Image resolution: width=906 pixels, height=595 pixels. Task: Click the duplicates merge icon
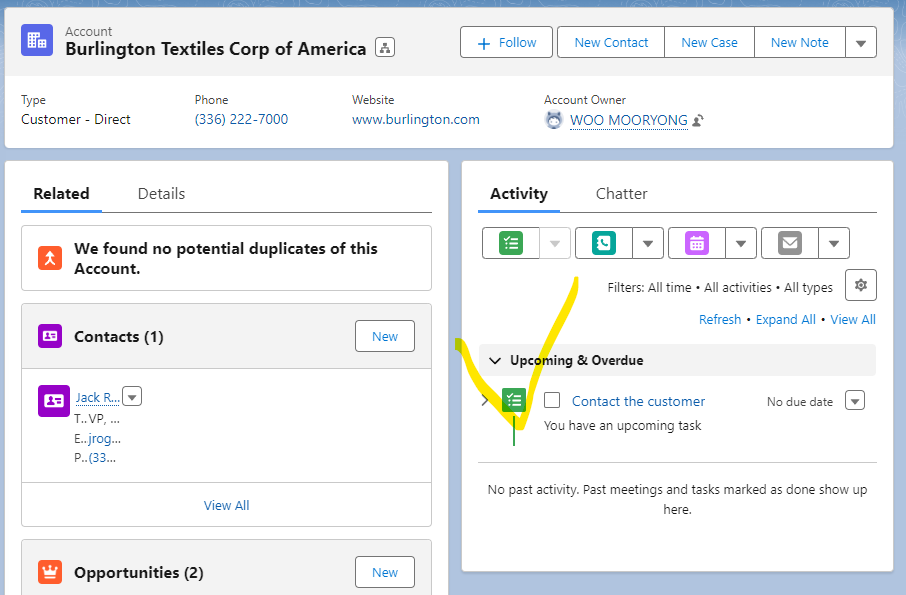50,258
